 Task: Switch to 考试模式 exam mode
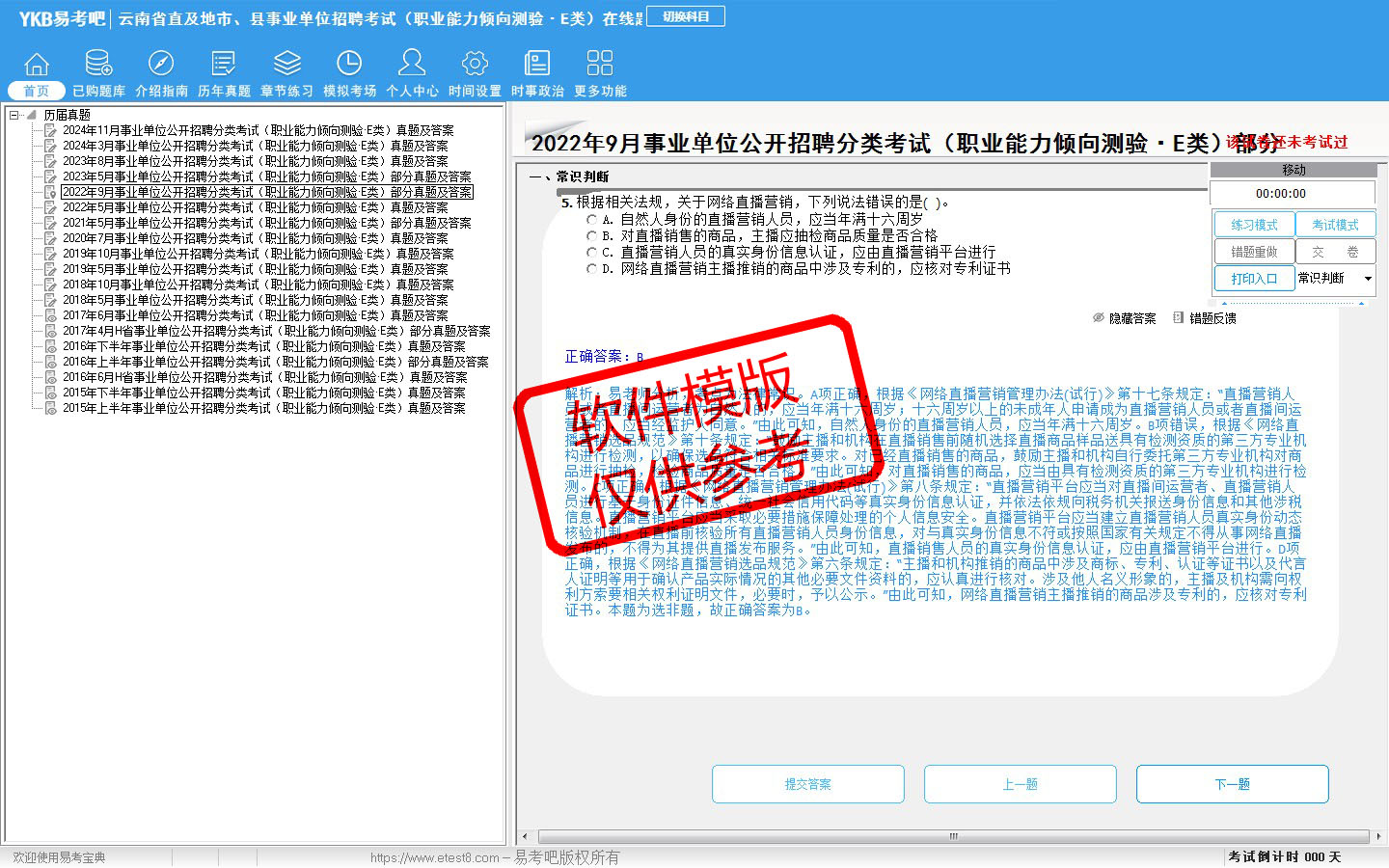1335,225
